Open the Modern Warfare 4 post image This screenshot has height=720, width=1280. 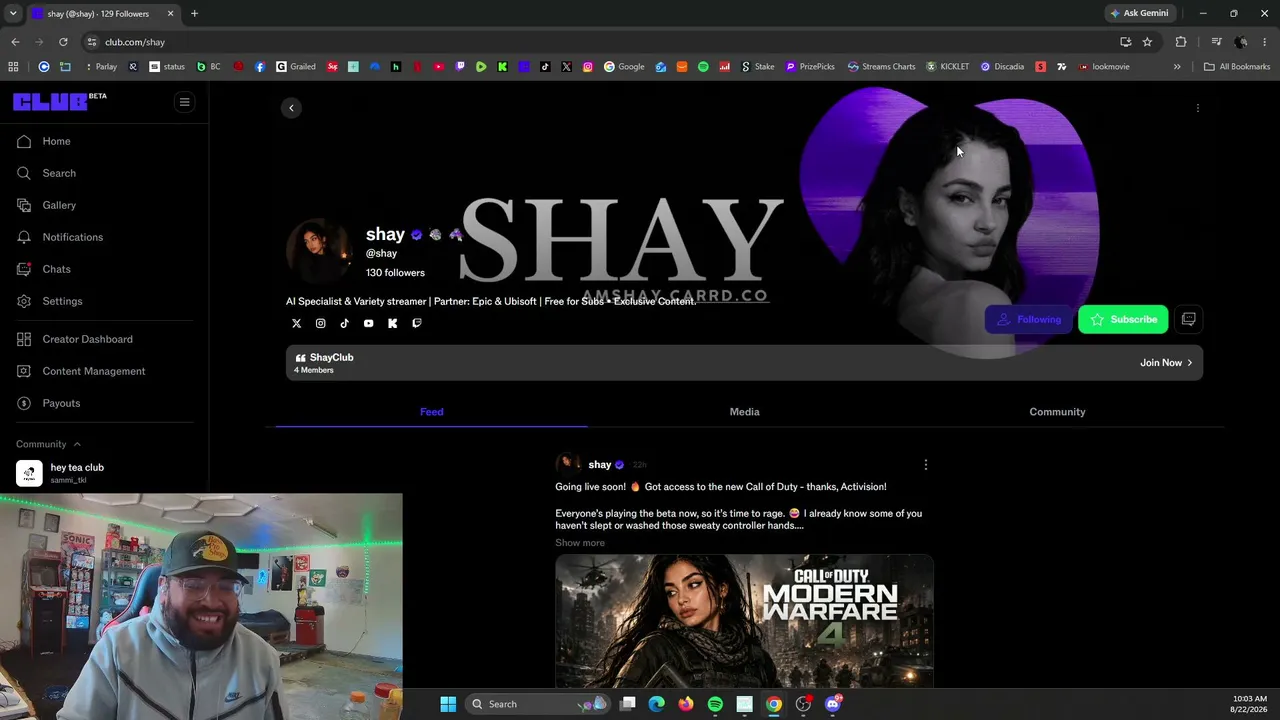[745, 621]
